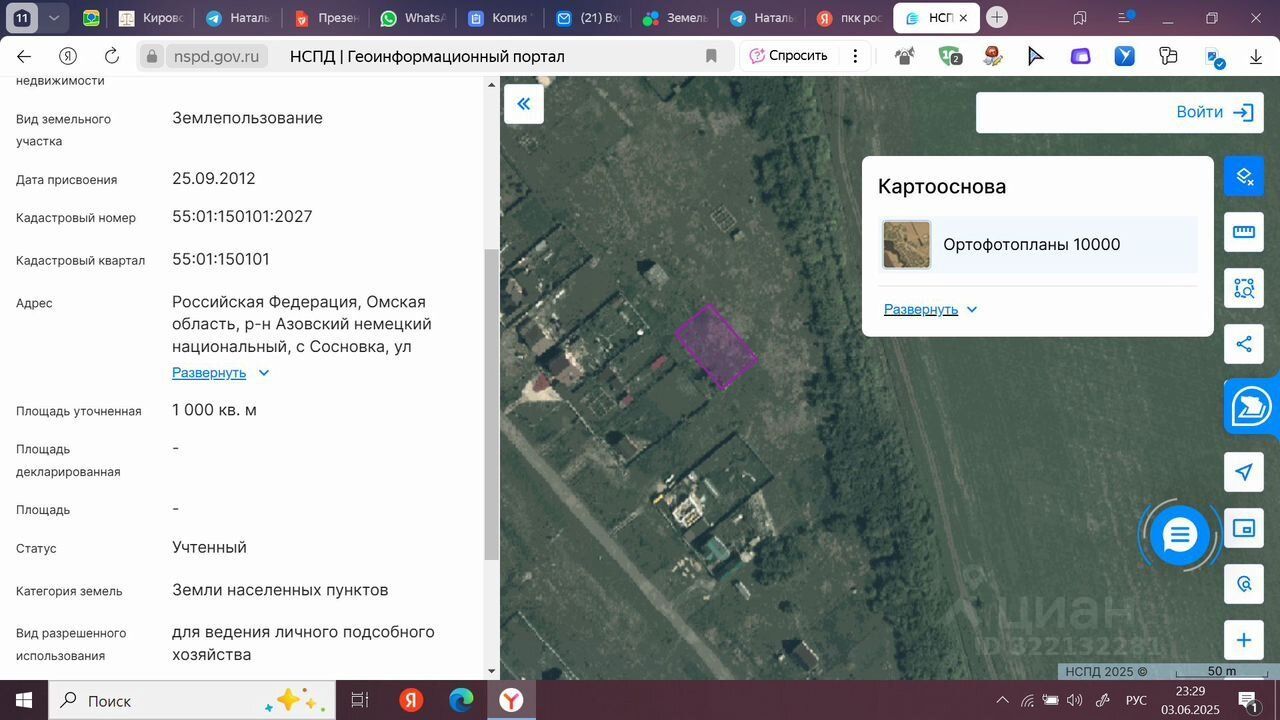Image resolution: width=1280 pixels, height=720 pixels.
Task: Close the map layers panel icon
Action: pos(1244,177)
